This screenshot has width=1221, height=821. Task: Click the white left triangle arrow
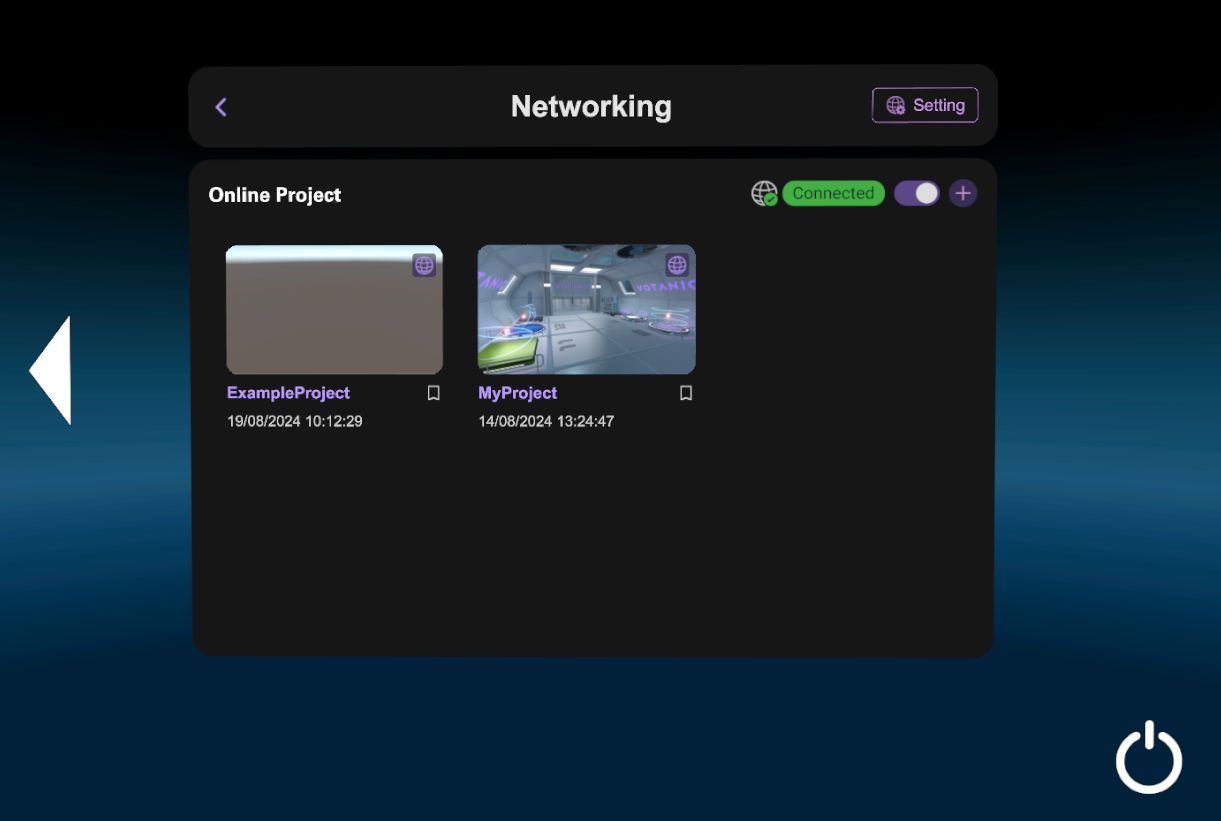pyautogui.click(x=52, y=371)
